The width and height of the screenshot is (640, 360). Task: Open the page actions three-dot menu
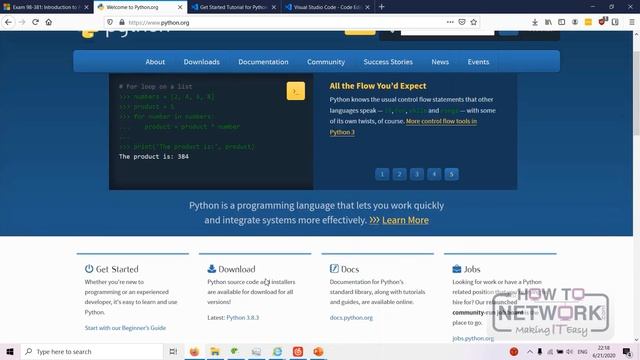coord(450,22)
